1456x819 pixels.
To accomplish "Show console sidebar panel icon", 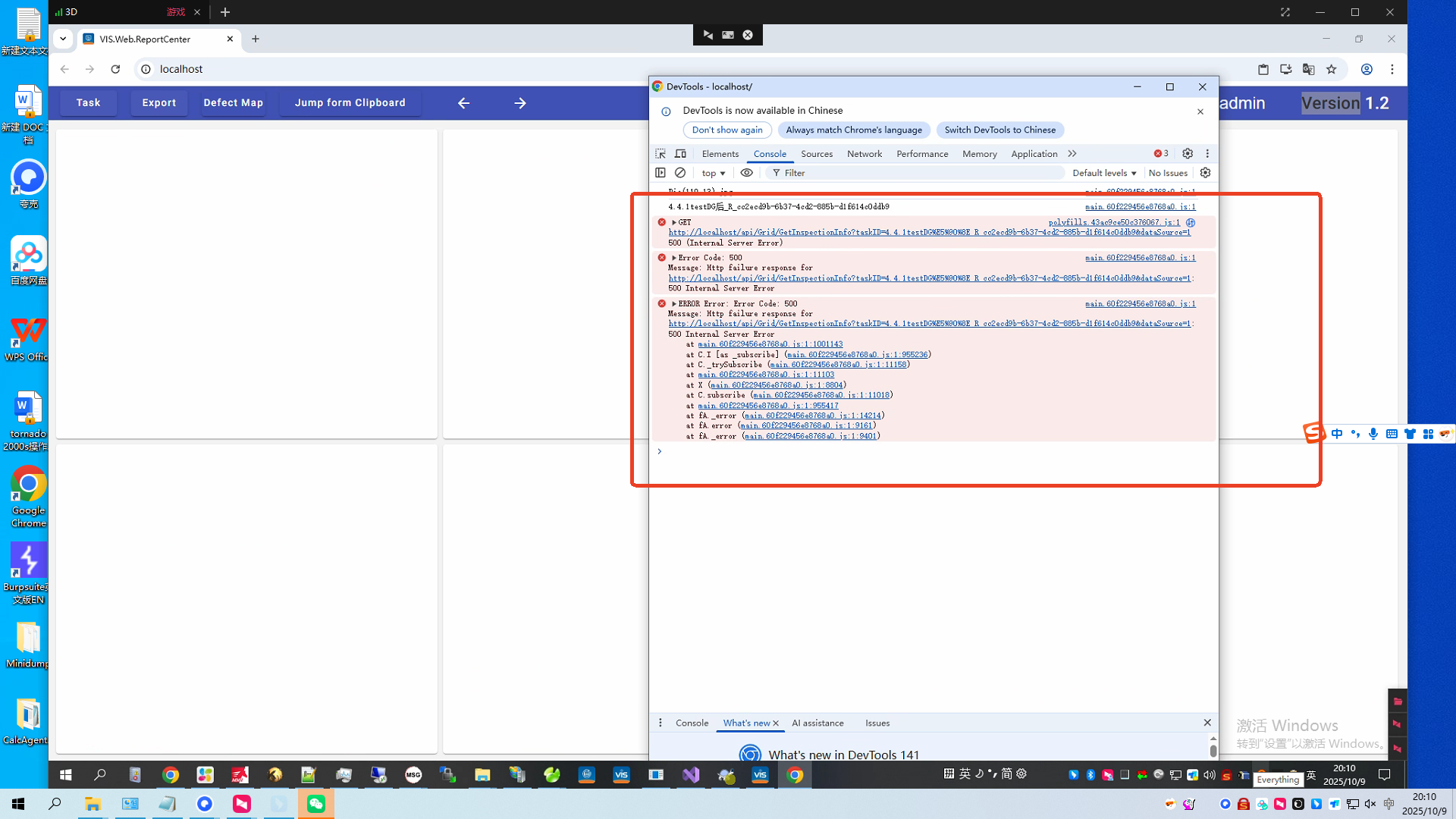I will [x=661, y=173].
